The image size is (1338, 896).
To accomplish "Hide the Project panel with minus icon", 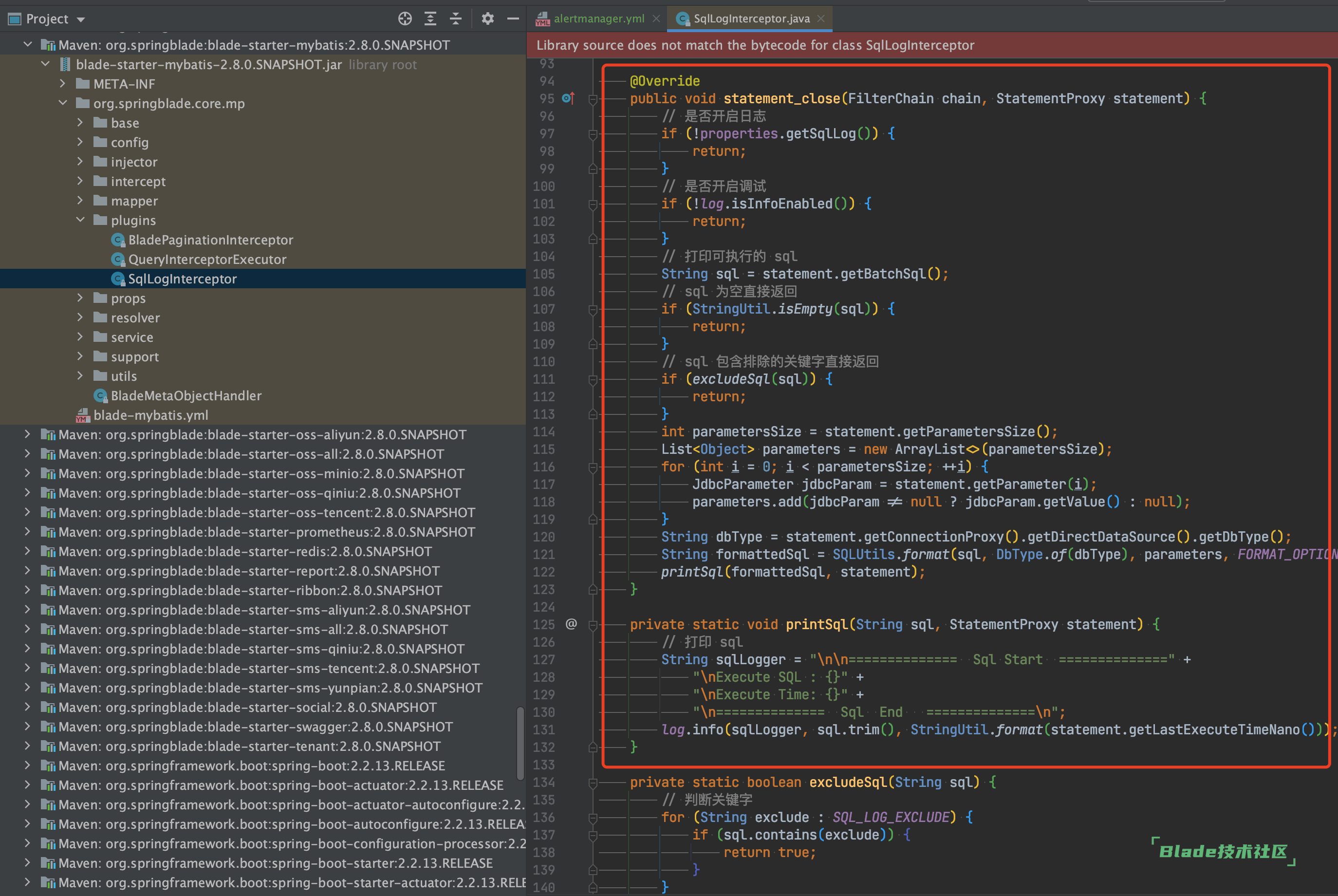I will click(513, 19).
